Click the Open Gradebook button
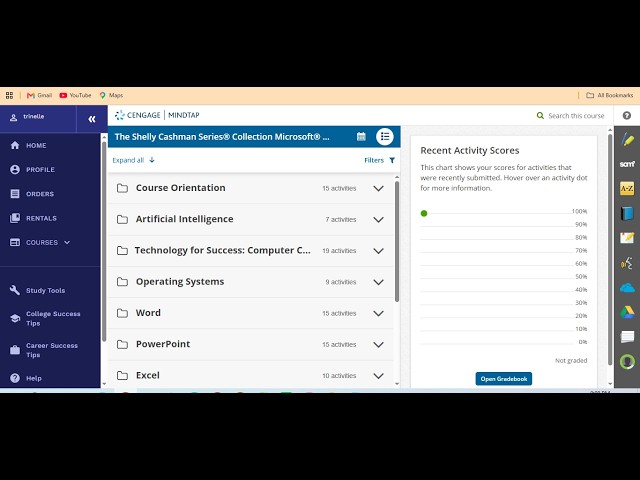This screenshot has height=480, width=640. [x=503, y=379]
